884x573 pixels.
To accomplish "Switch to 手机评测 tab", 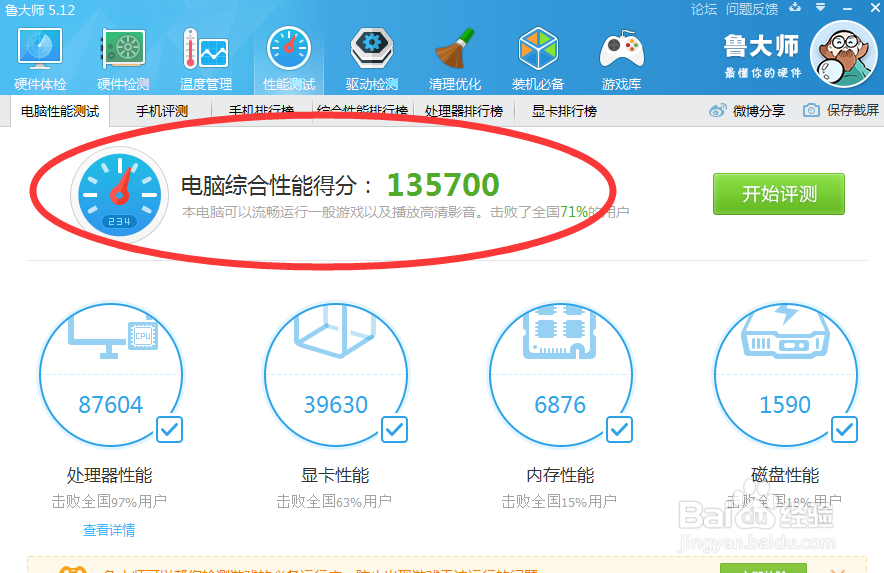I will click(162, 111).
